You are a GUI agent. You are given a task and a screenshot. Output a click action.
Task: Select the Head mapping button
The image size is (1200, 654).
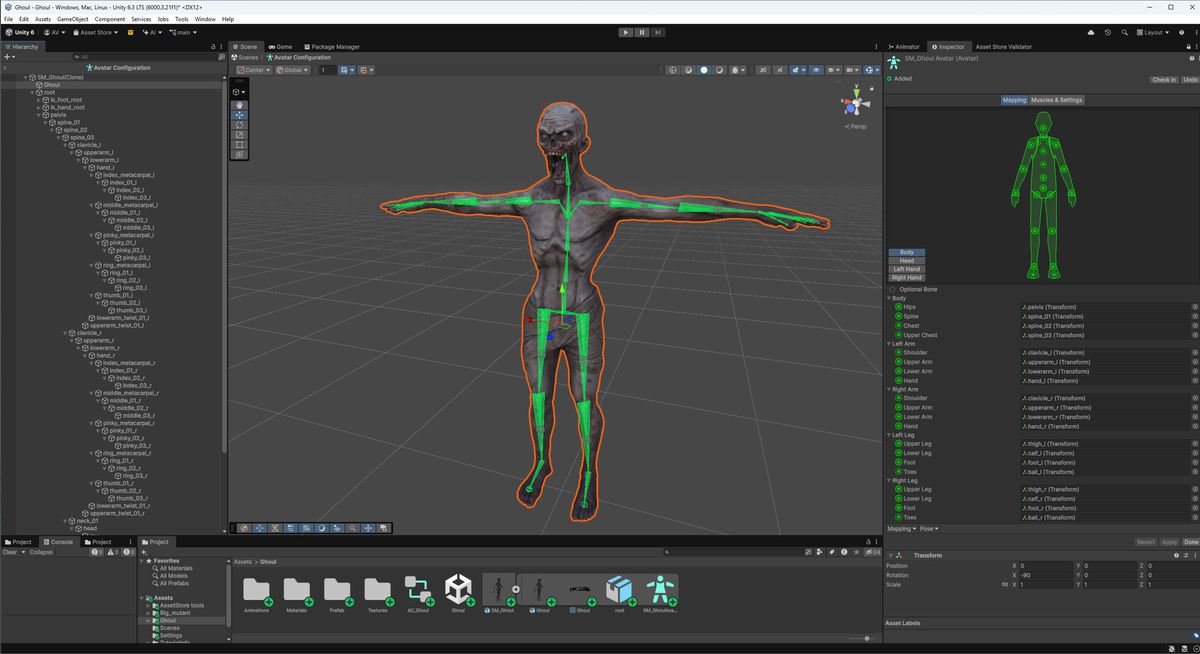click(x=907, y=261)
